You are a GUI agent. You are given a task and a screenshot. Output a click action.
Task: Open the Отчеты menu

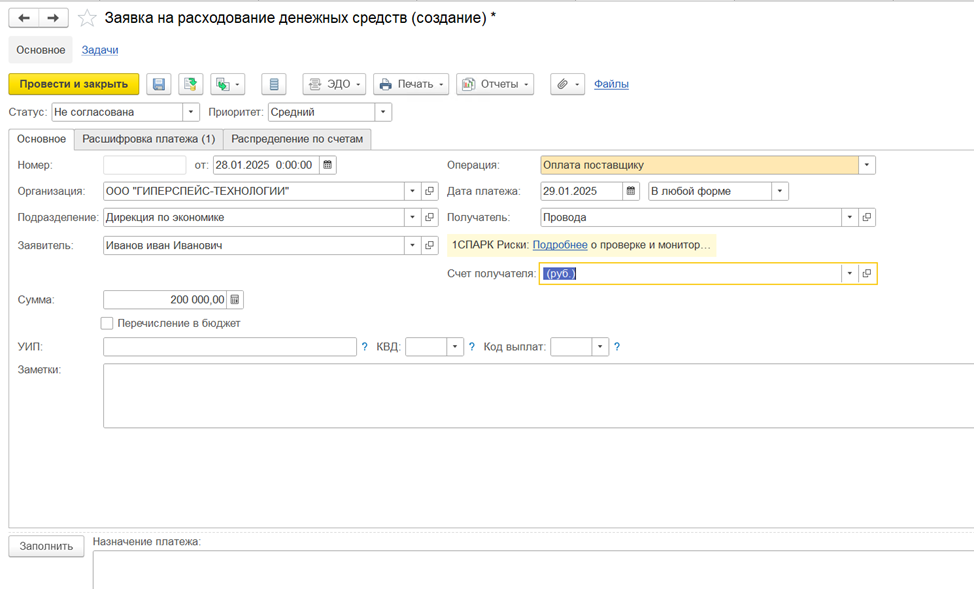coord(495,84)
